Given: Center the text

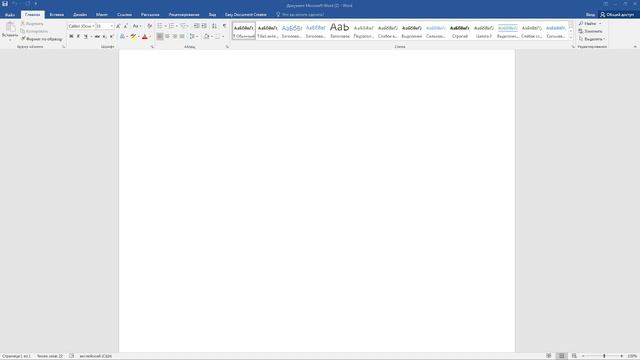Looking at the screenshot, I should (x=167, y=37).
